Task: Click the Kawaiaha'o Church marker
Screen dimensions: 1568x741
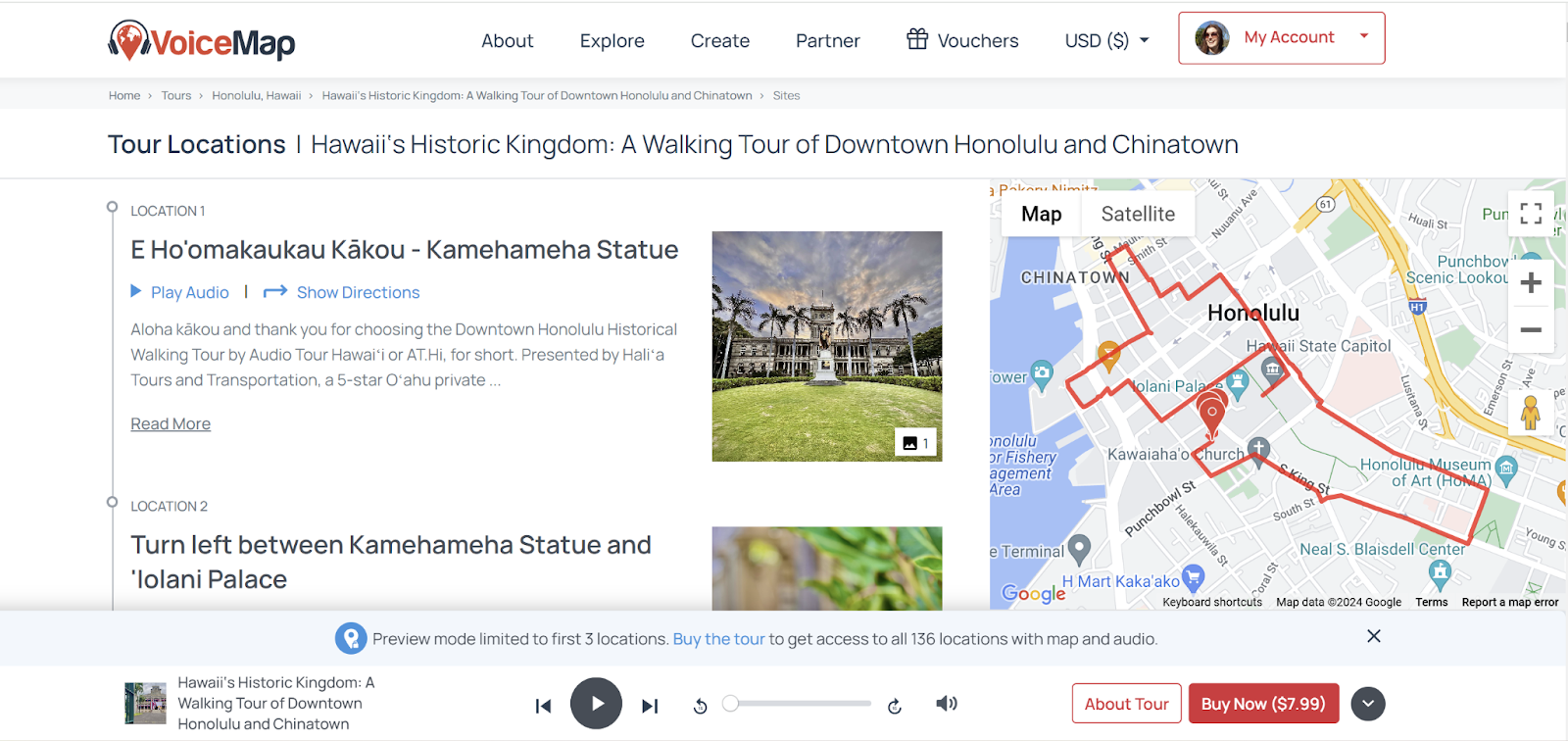Action: pyautogui.click(x=1259, y=450)
